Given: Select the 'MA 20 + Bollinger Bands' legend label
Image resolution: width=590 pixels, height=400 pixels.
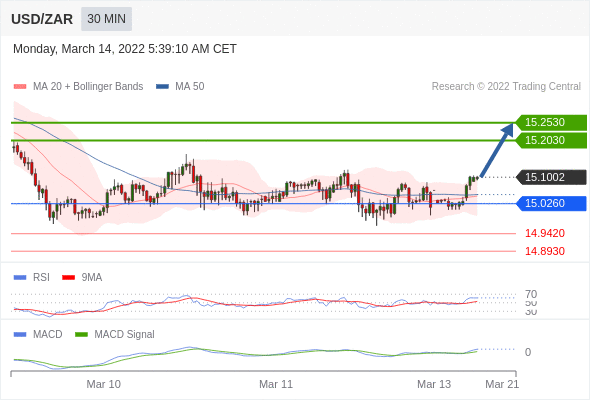Looking at the screenshot, I should pyautogui.click(x=88, y=87).
